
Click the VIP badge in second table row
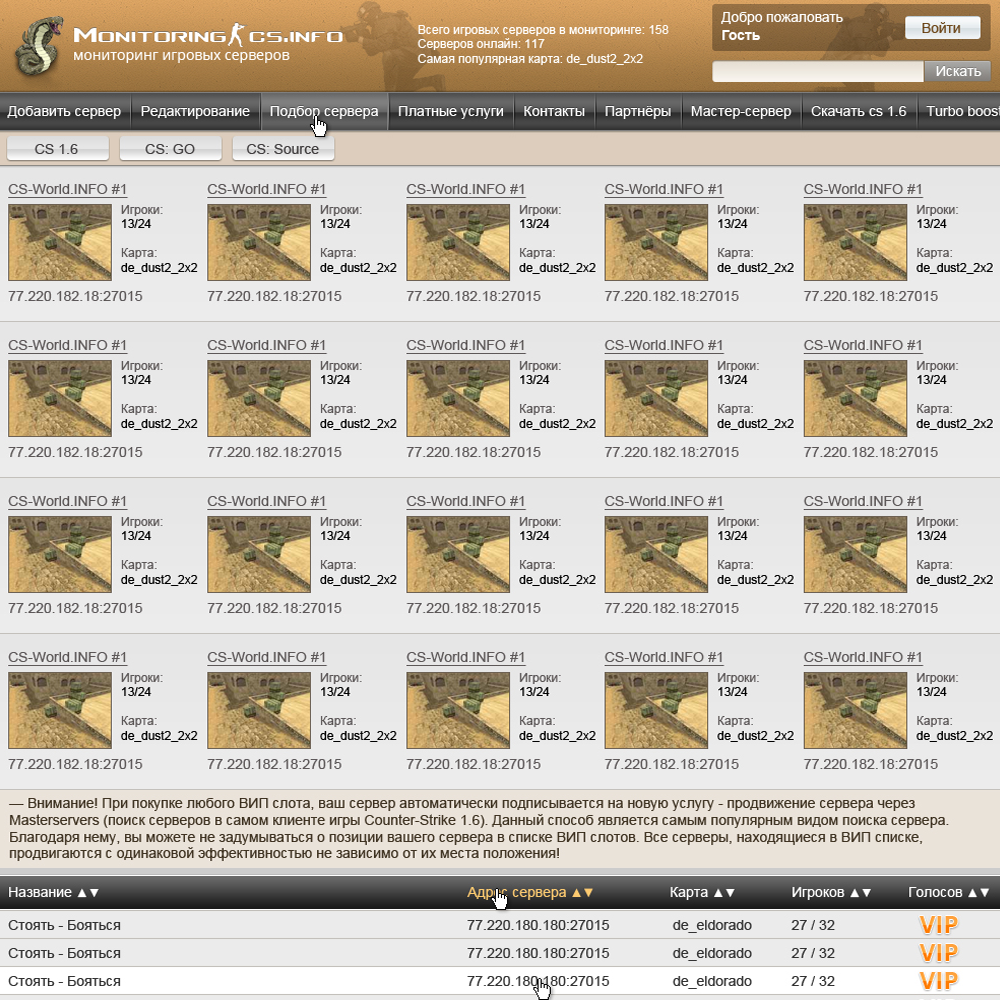point(938,953)
